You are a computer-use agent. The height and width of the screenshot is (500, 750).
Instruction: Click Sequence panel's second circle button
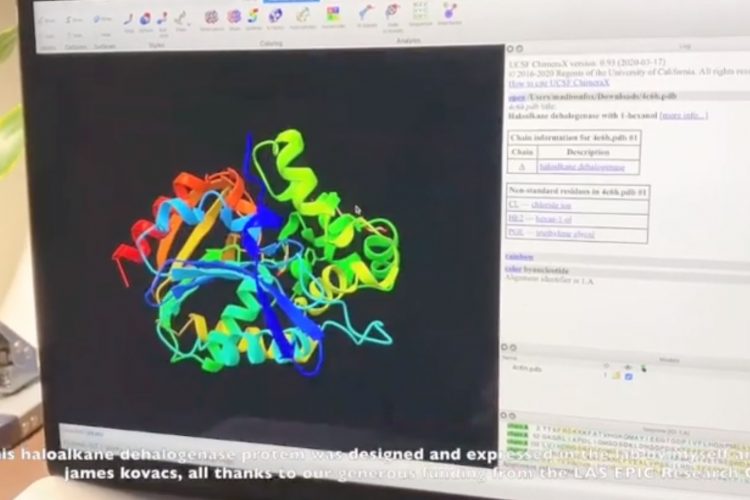[x=512, y=415]
